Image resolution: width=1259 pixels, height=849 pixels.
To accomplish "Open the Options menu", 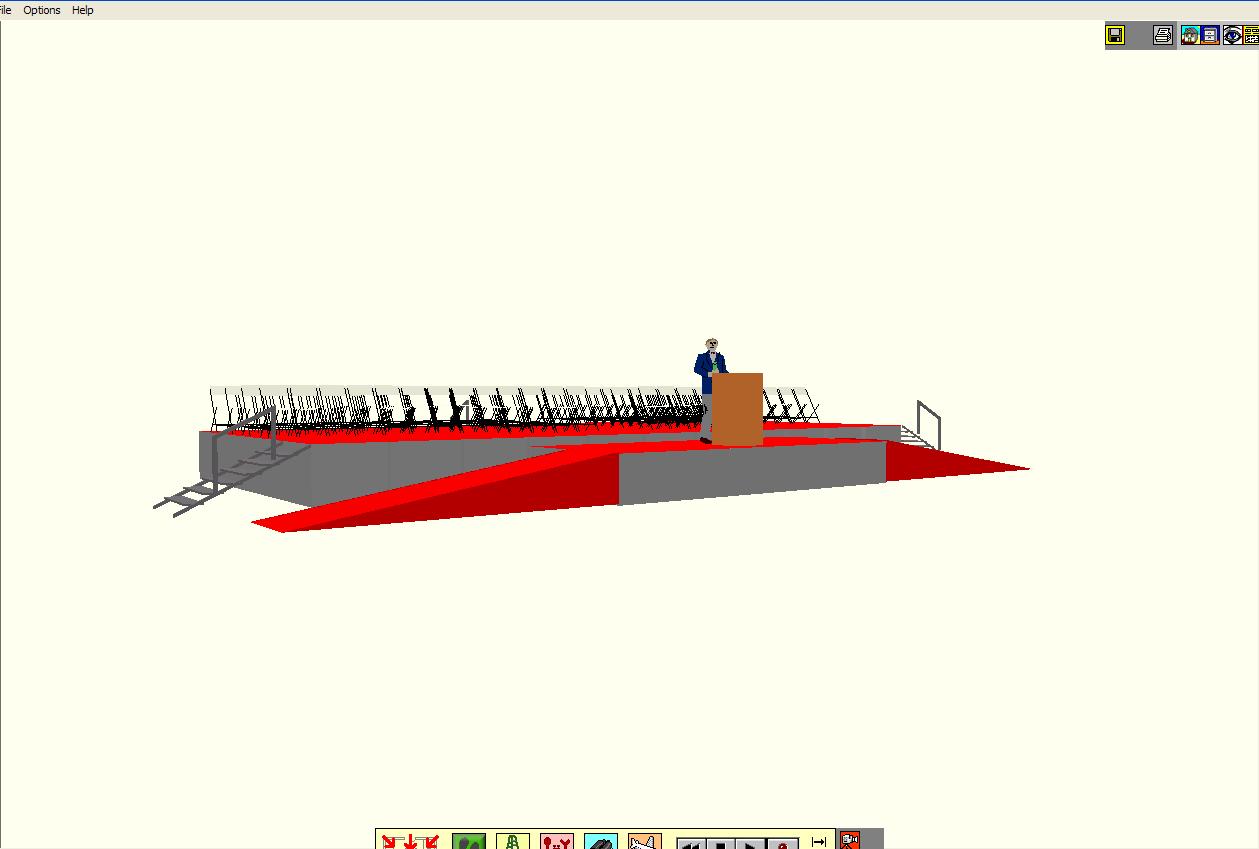I will tap(42, 10).
